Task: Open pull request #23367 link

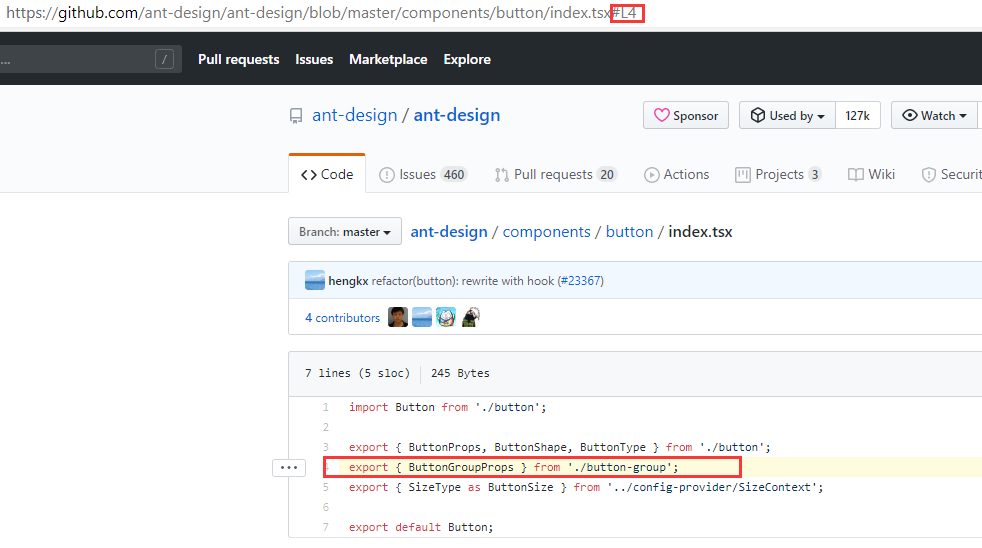Action: click(581, 281)
